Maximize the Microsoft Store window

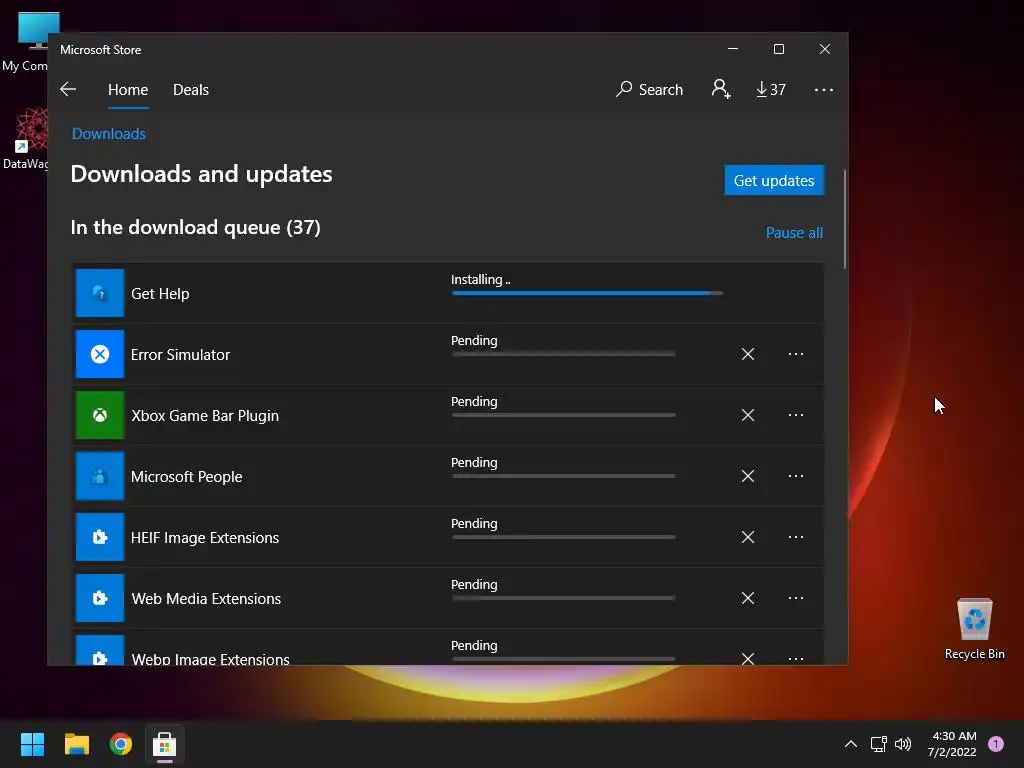click(778, 49)
